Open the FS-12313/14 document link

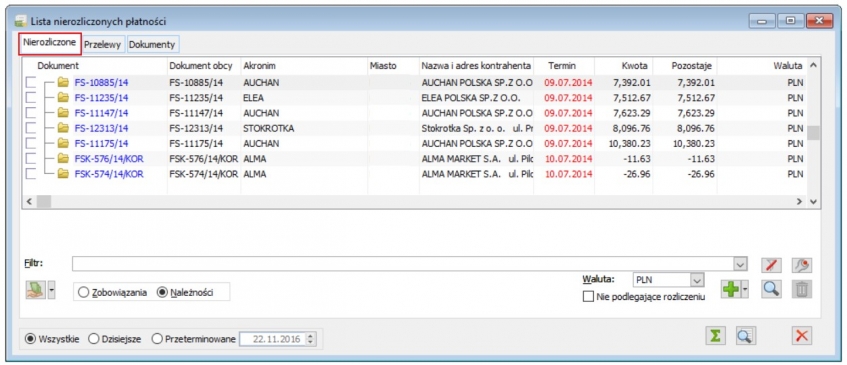(x=101, y=129)
